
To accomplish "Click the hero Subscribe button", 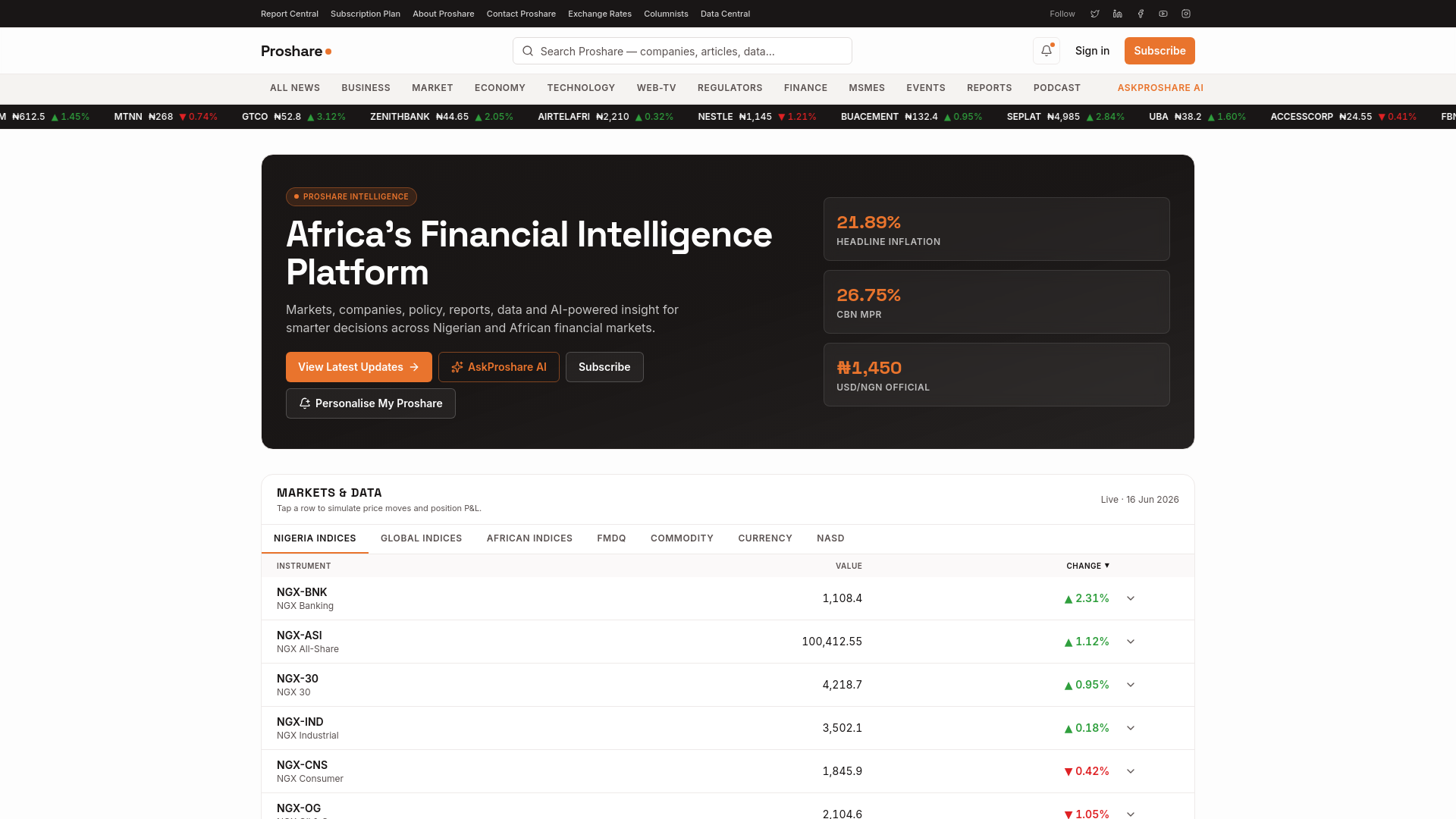I will pos(604,367).
